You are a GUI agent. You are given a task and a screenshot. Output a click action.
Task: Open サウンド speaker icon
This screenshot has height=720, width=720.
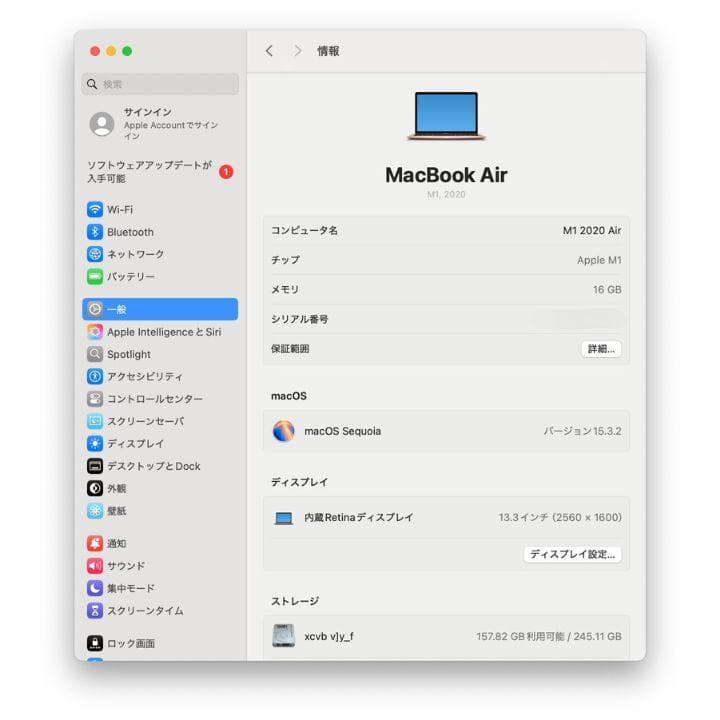click(x=95, y=566)
